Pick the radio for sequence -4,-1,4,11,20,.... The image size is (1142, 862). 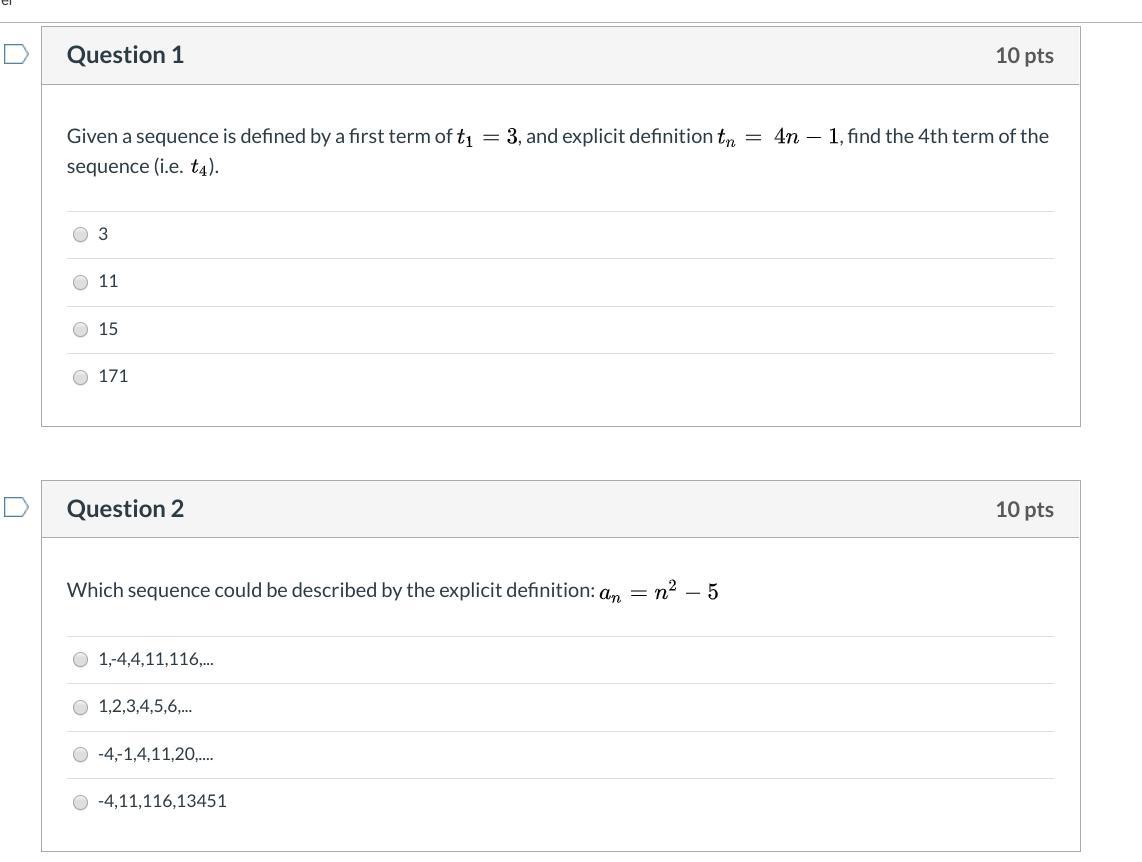81,754
